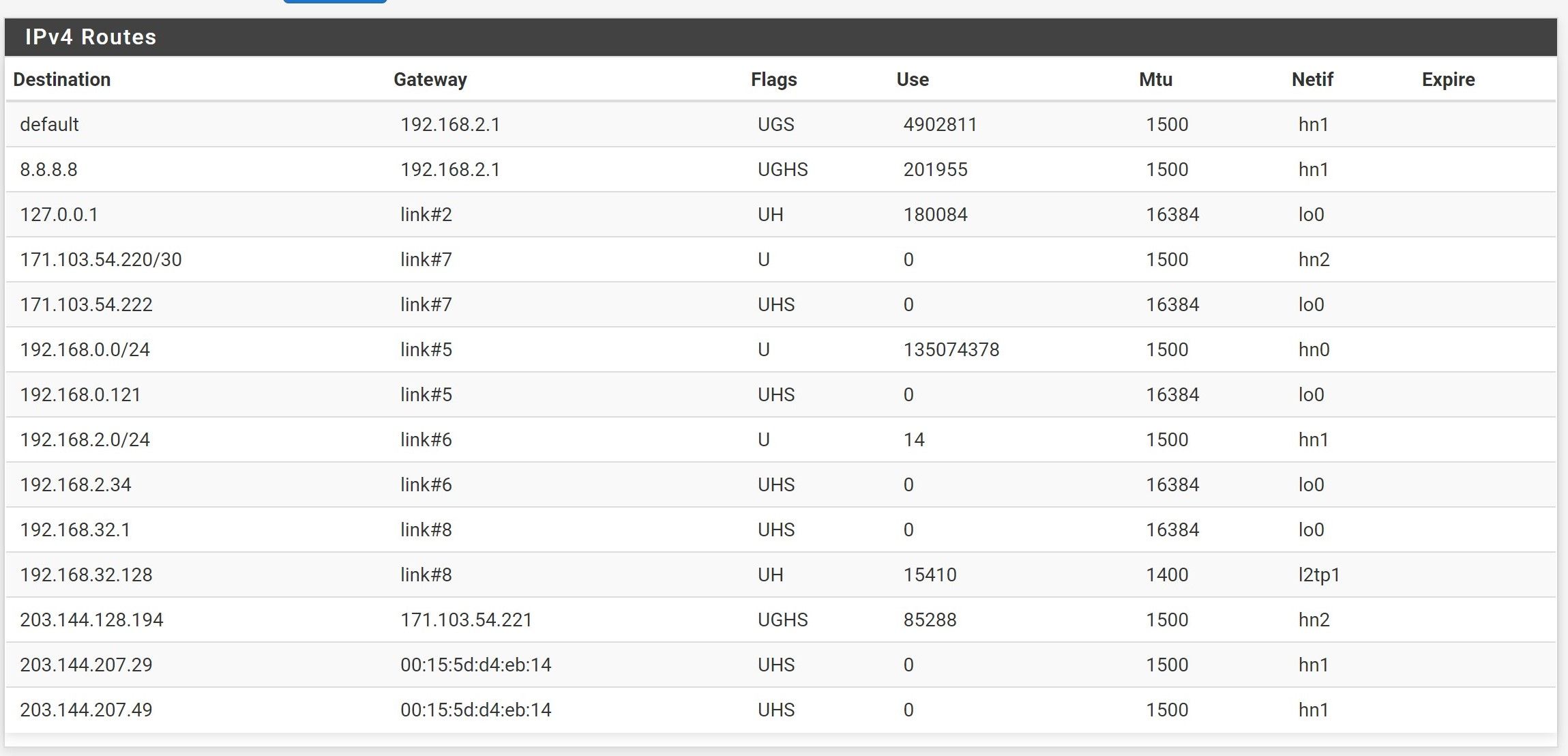Click the use count 135074378
The image size is (1568, 756).
pyautogui.click(x=951, y=350)
